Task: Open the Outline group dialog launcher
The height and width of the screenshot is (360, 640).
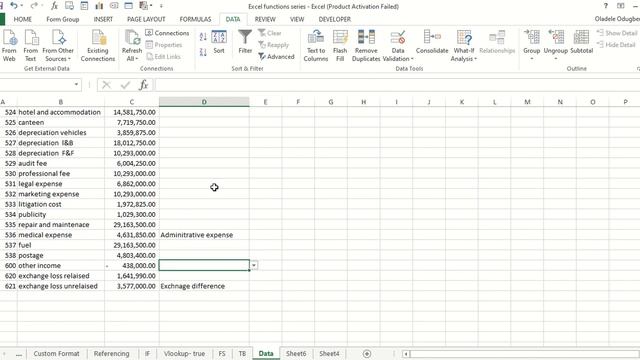Action: (x=638, y=69)
